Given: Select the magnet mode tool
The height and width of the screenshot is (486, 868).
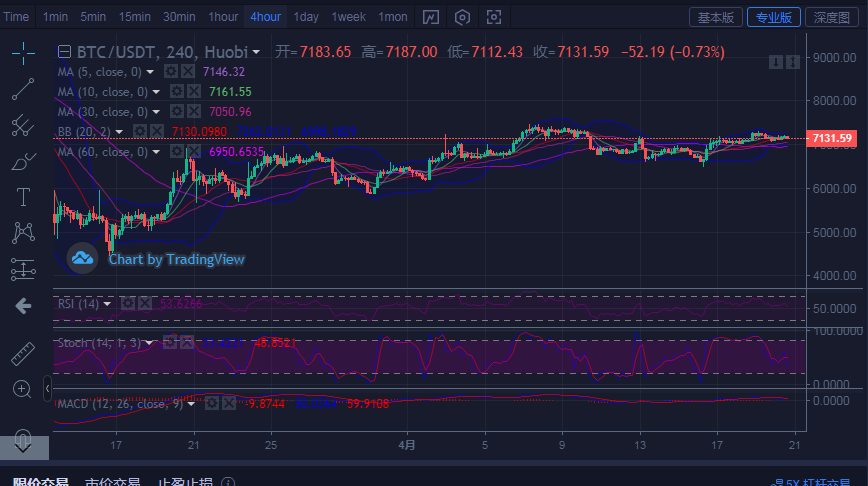Looking at the screenshot, I should (23, 439).
